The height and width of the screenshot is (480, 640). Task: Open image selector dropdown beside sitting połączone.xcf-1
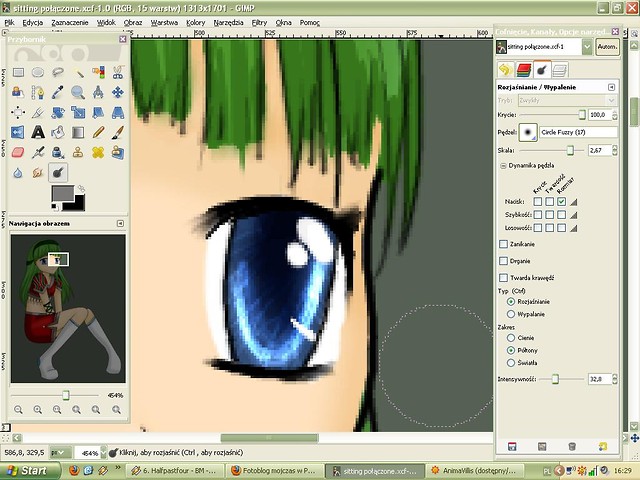[587, 47]
